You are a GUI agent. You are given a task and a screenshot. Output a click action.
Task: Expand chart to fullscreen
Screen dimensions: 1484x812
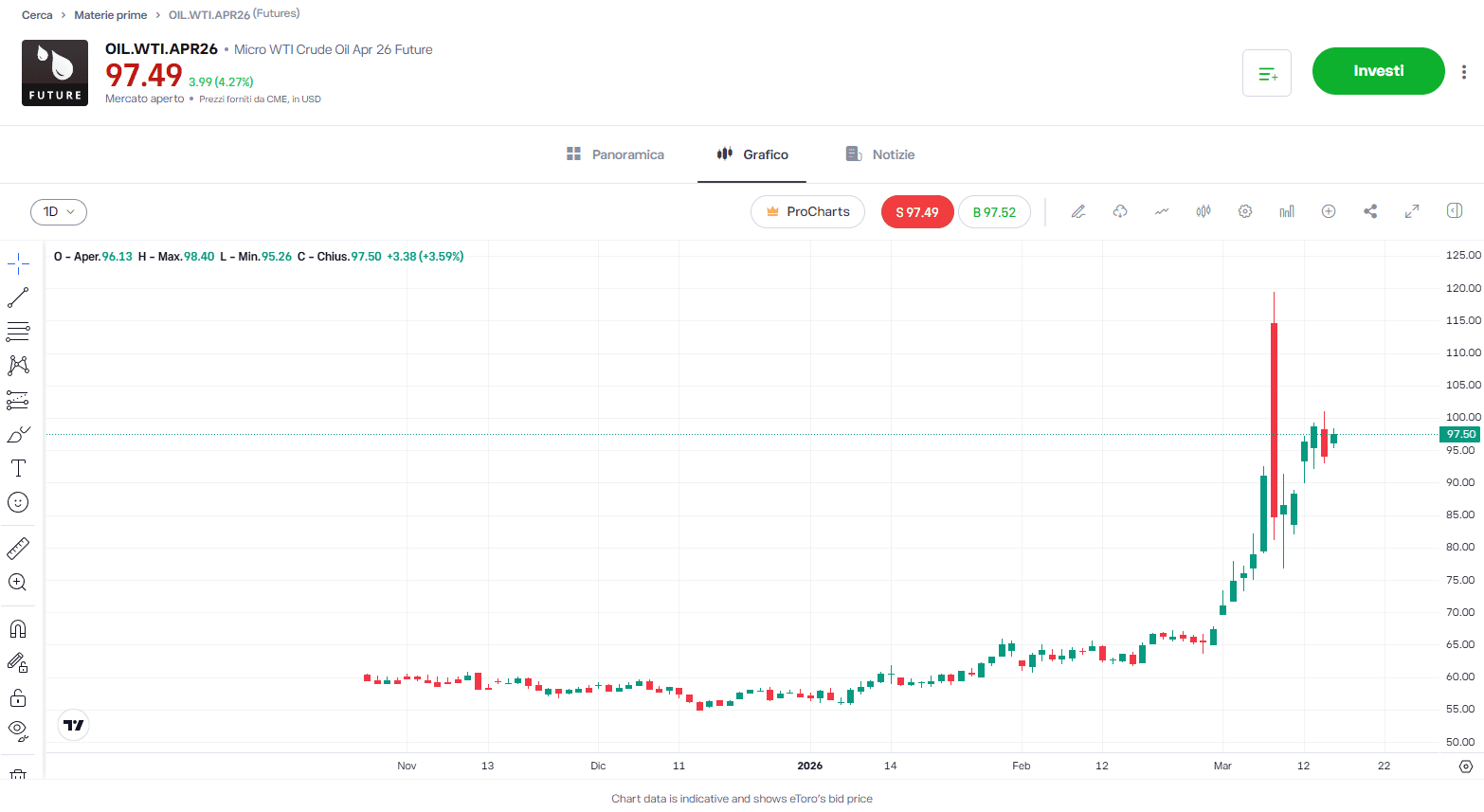pyautogui.click(x=1412, y=211)
